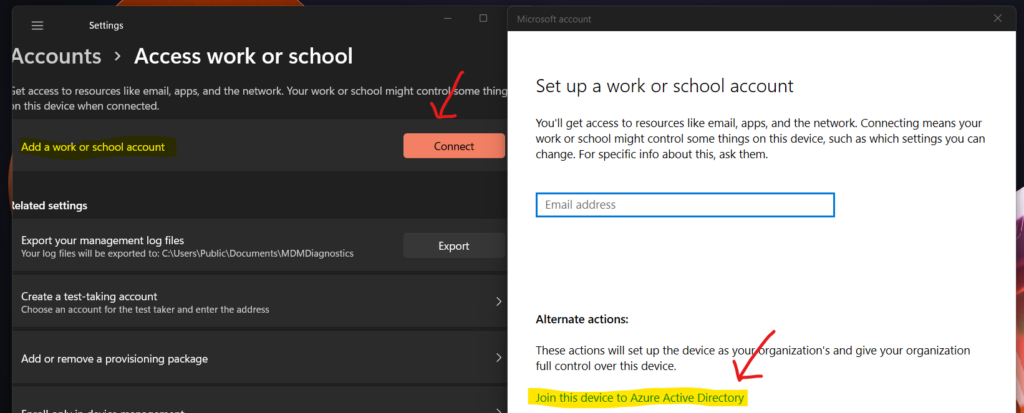Open Add or remove a provisioning package

114,358
